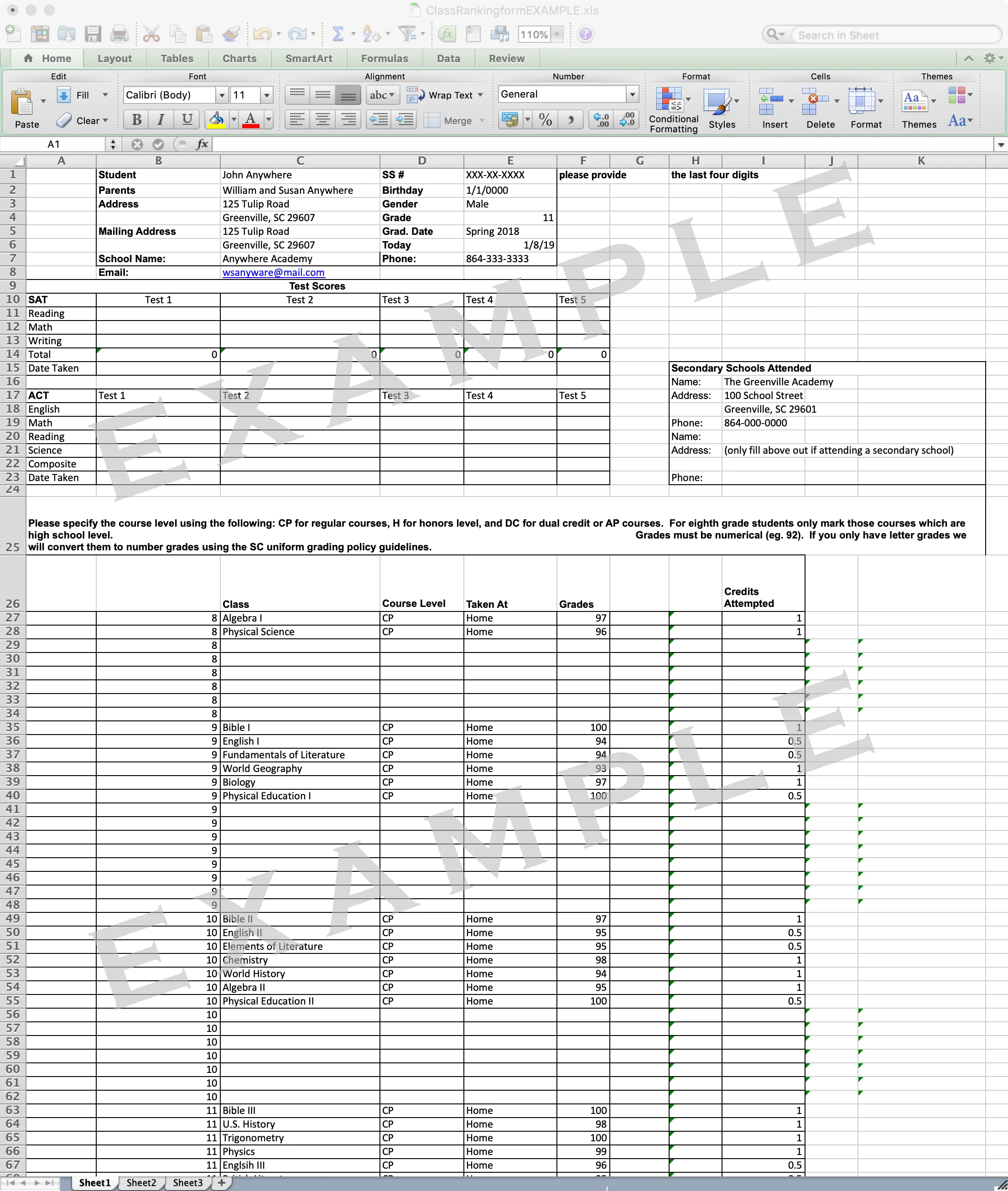Cancel formula bar entry button
1008x1191 pixels.
137,145
